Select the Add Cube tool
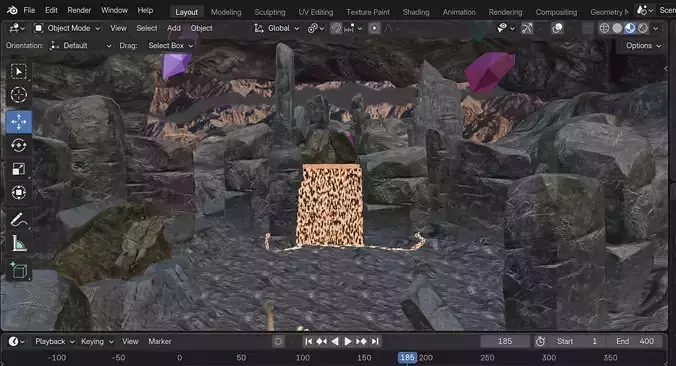This screenshot has width=676, height=366. (x=19, y=270)
